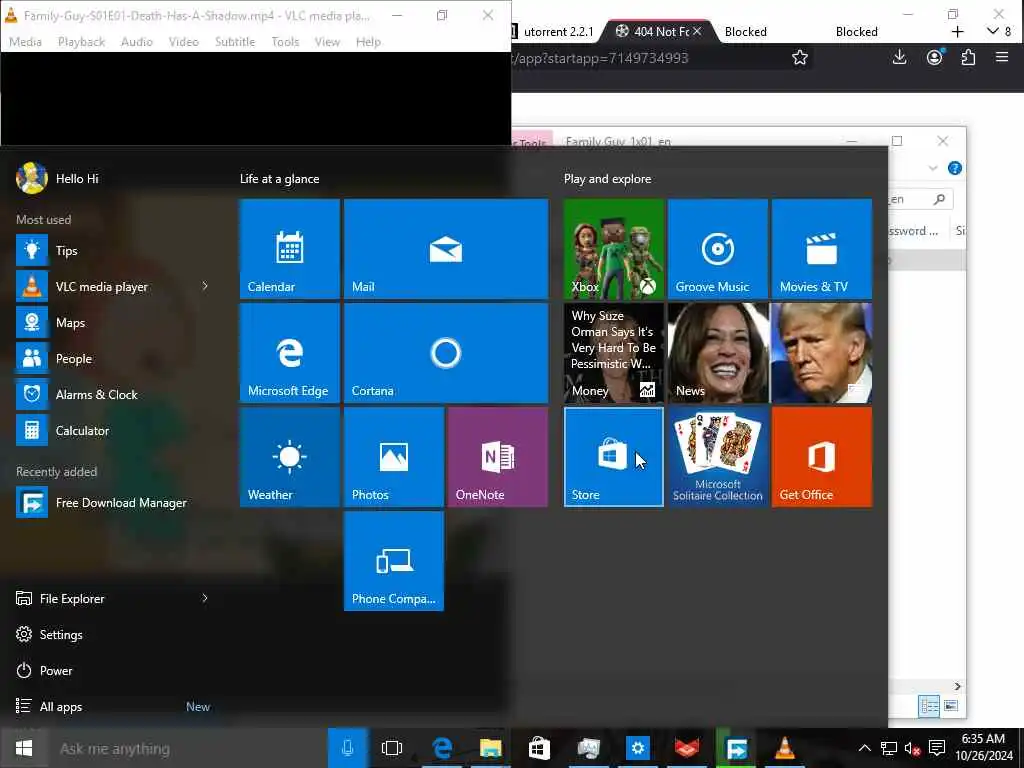Open network status tray icon
This screenshot has height=768, width=1024.
tap(888, 748)
